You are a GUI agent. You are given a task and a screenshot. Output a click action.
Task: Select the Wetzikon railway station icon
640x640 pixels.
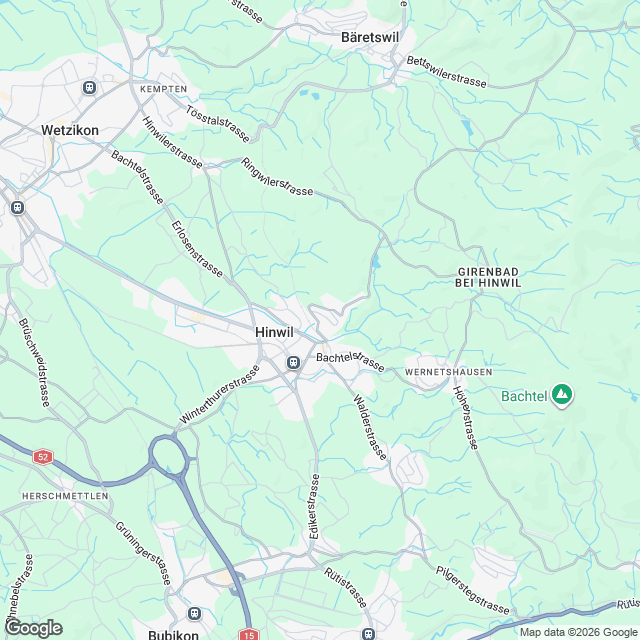[x=17, y=207]
